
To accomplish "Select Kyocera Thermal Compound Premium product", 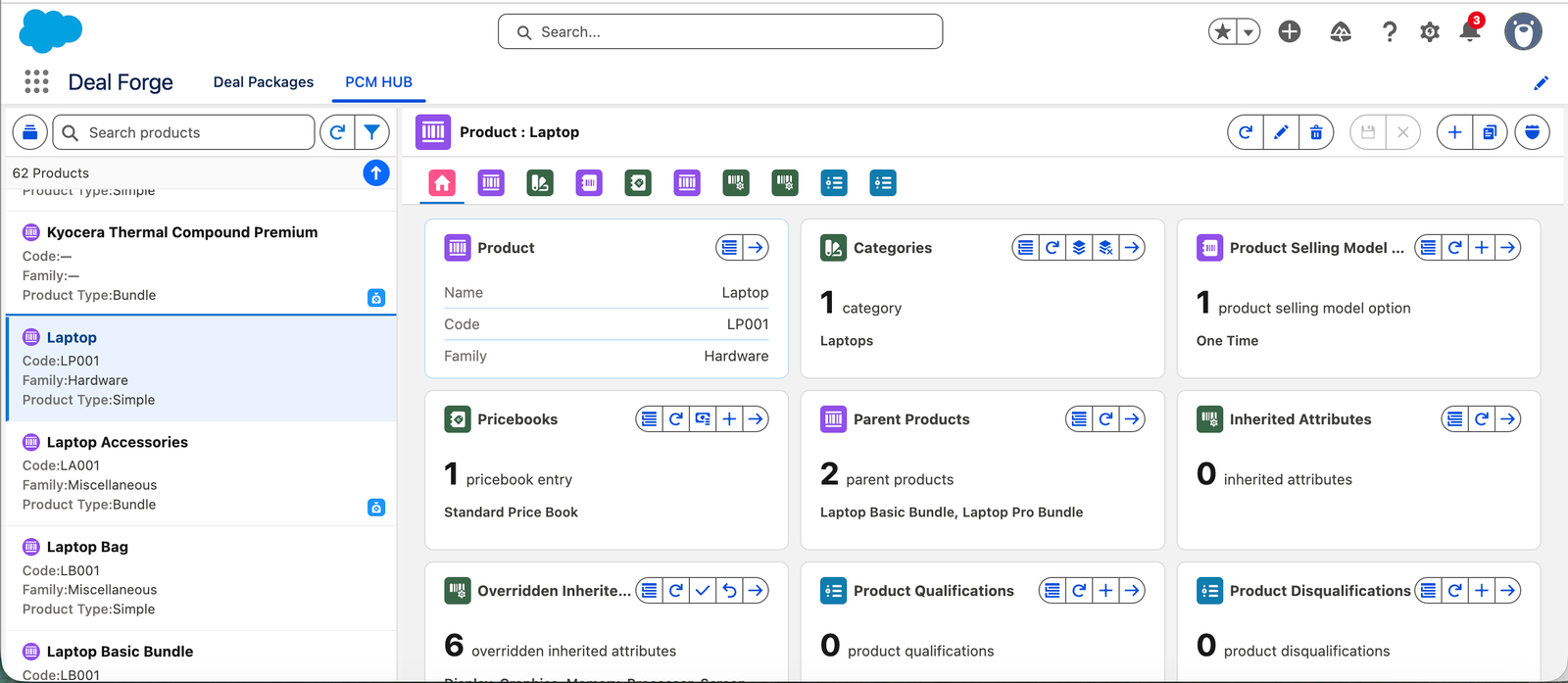I will [x=201, y=263].
